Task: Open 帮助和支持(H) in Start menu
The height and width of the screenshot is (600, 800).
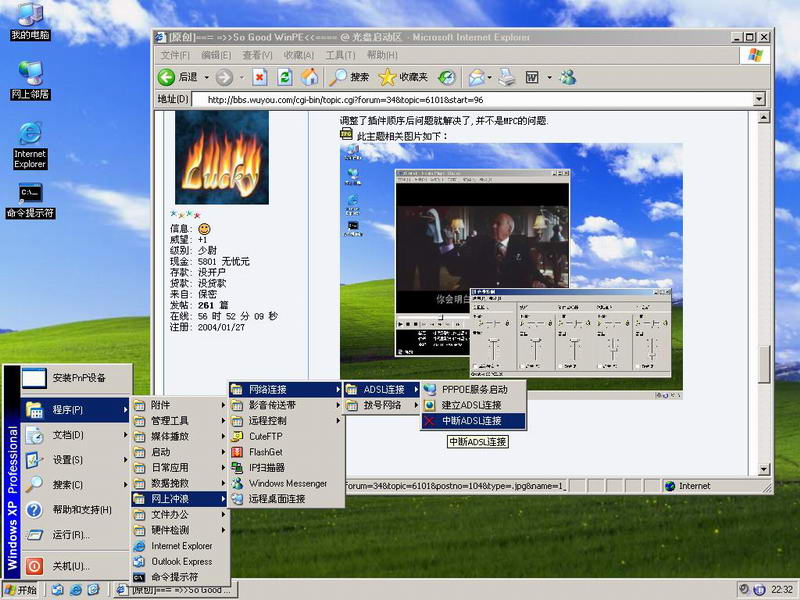Action: coord(75,509)
